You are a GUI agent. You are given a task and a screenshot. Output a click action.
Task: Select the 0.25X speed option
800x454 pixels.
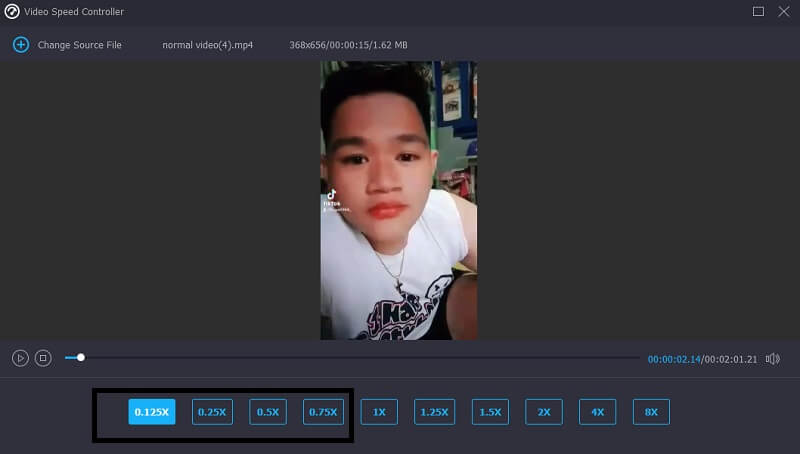pyautogui.click(x=212, y=412)
